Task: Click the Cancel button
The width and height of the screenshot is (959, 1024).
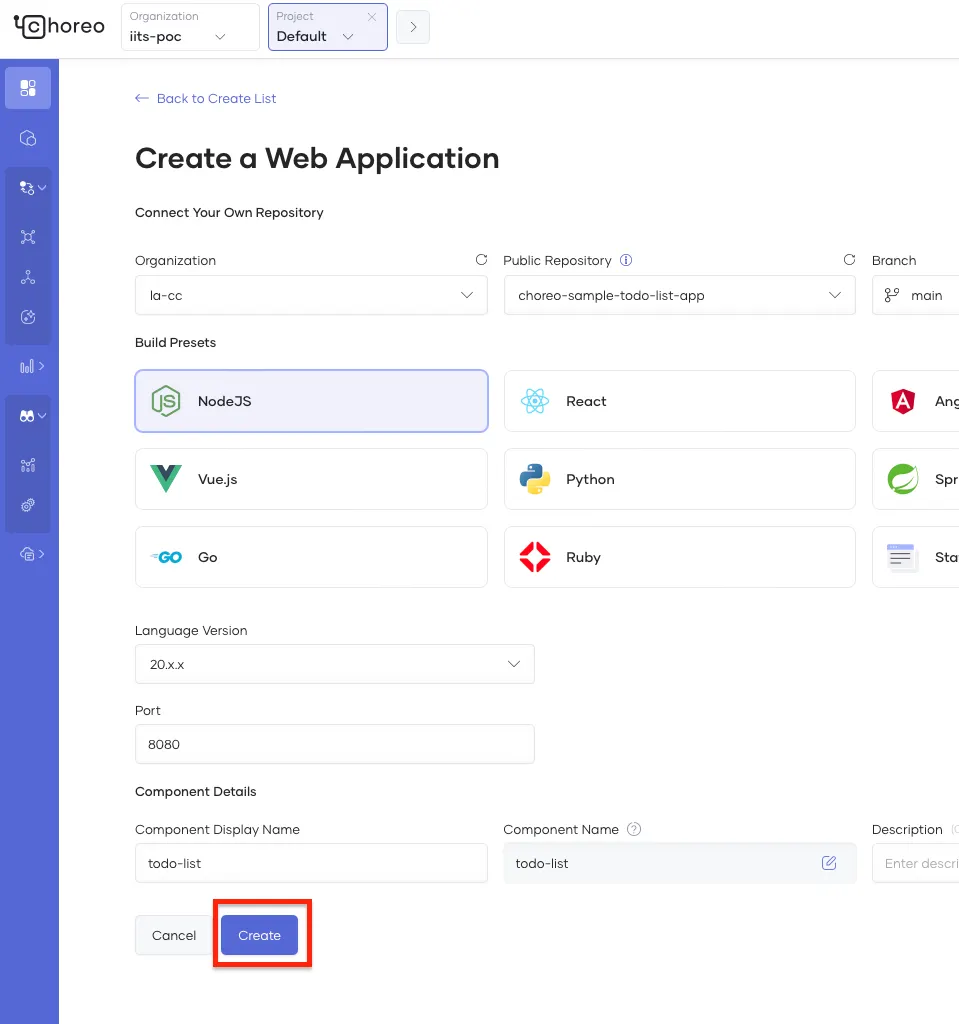Action: click(x=174, y=935)
